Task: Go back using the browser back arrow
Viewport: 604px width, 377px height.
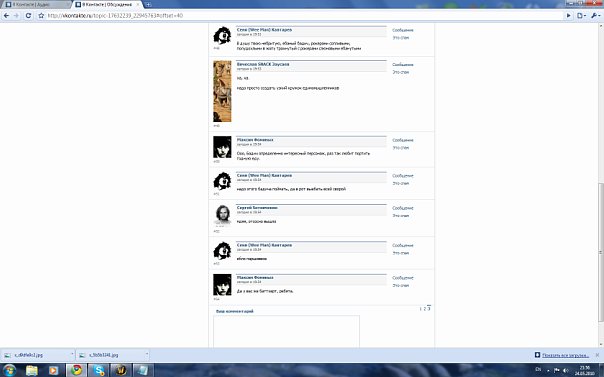Action: click(7, 16)
